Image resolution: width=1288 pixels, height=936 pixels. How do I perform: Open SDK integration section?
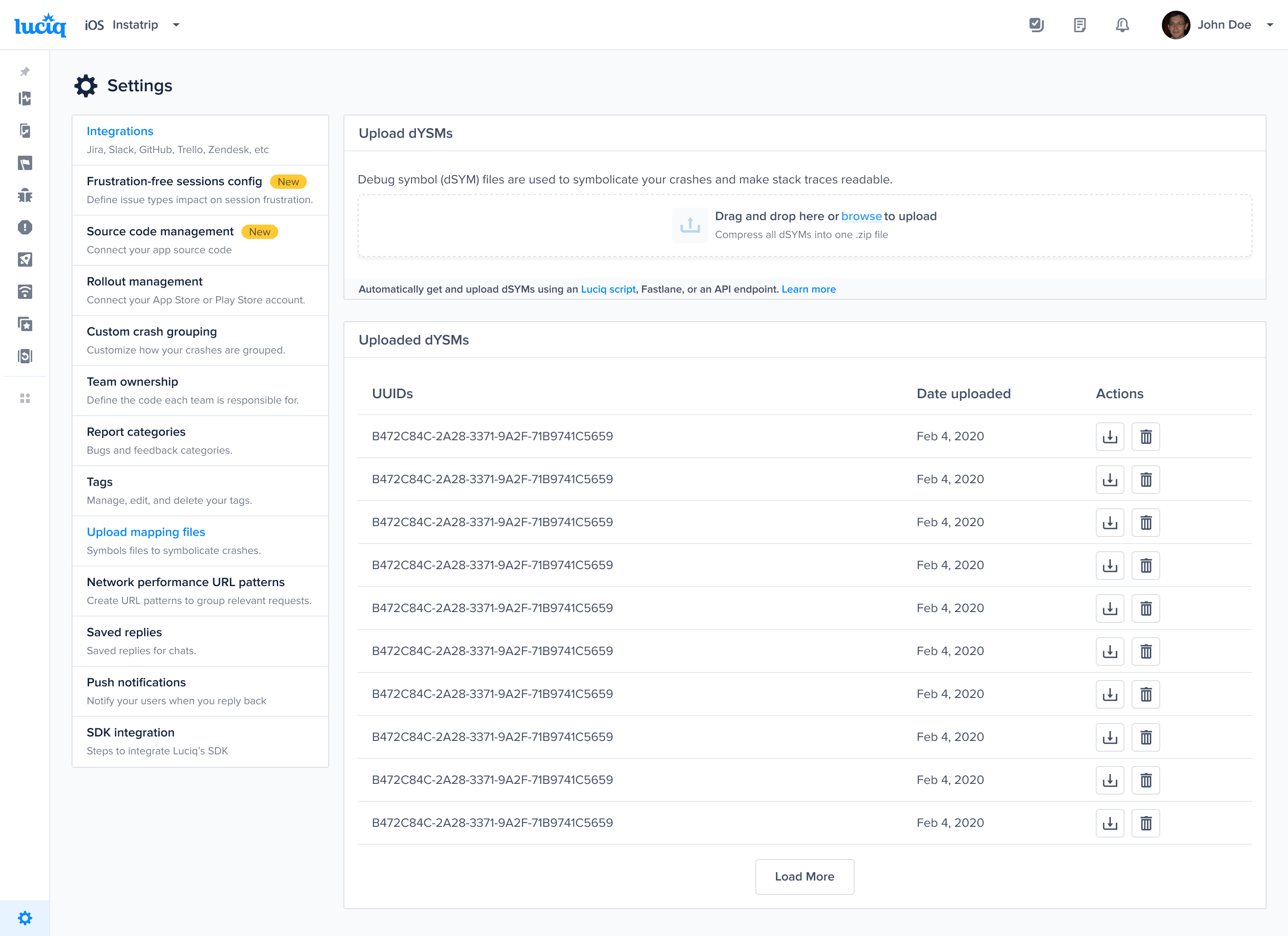[200, 741]
